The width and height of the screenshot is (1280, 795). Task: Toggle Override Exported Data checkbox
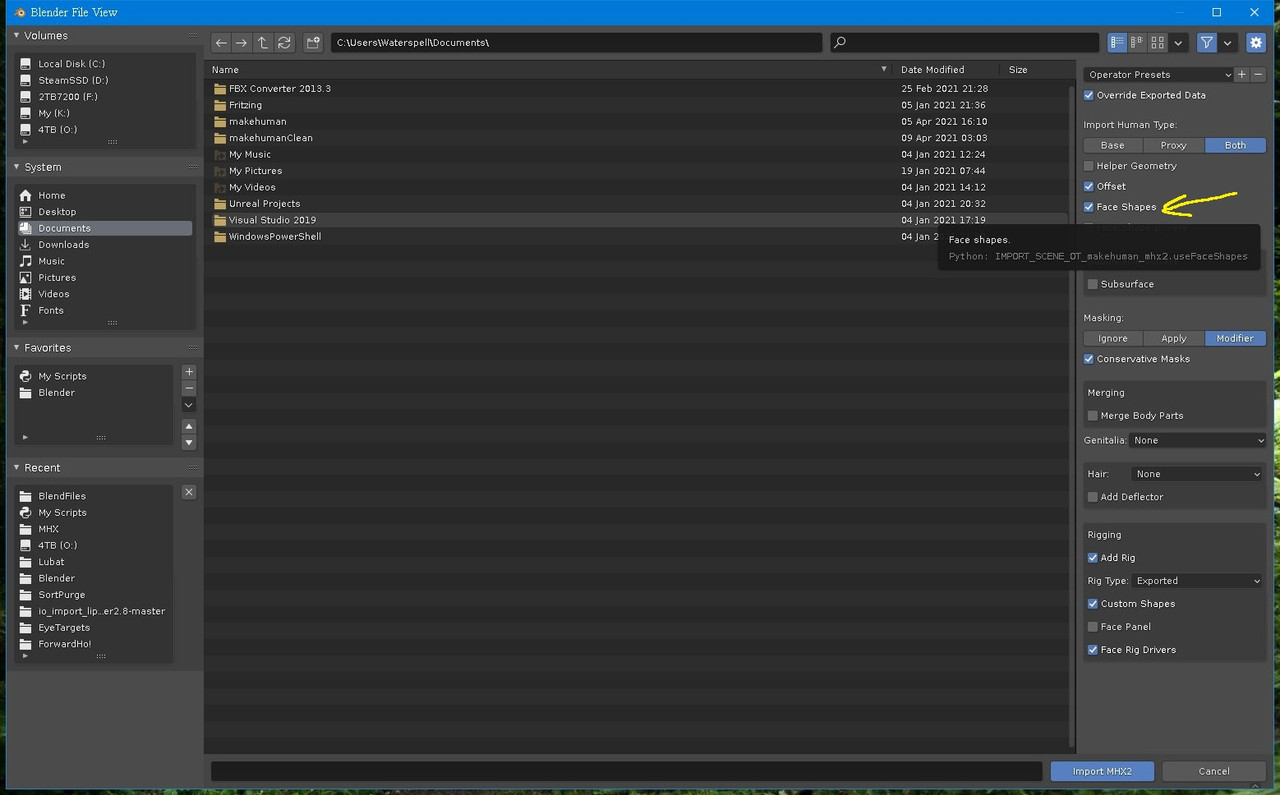(x=1089, y=96)
